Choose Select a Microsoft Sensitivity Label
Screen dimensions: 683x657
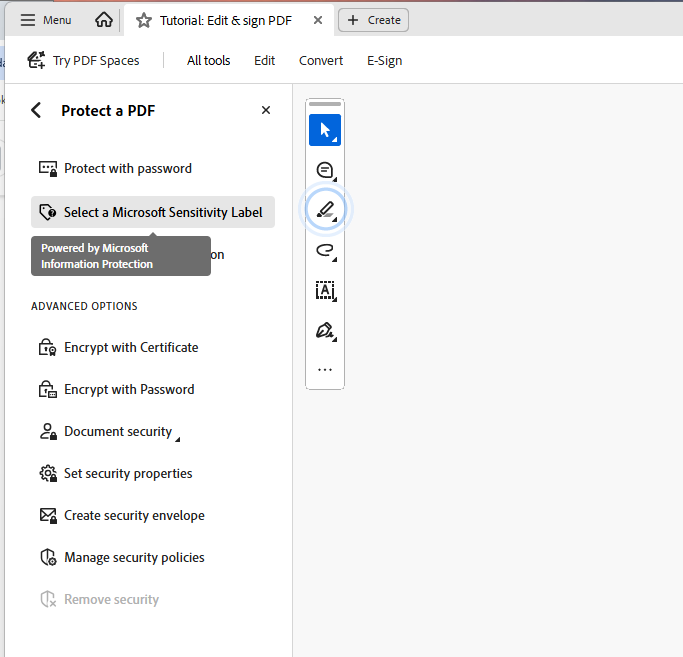coord(152,212)
